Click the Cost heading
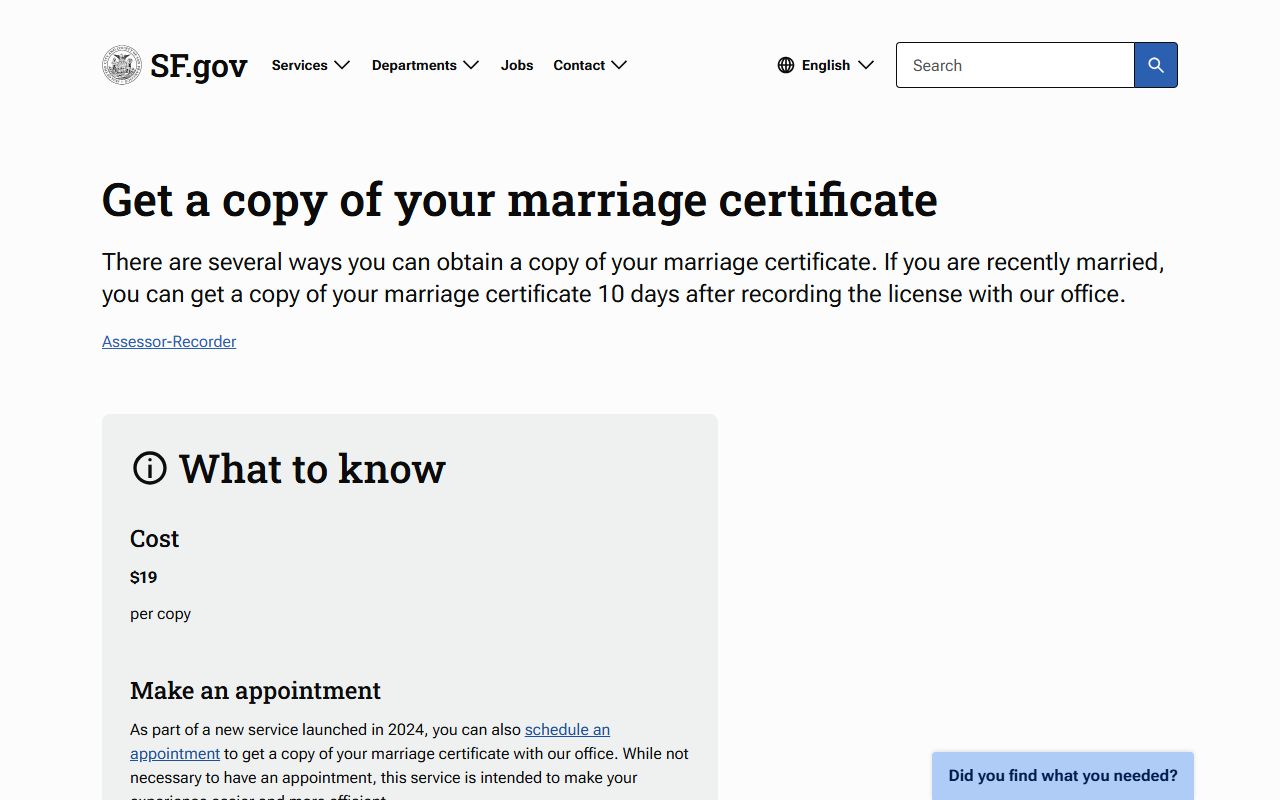The width and height of the screenshot is (1280, 800). tap(155, 539)
